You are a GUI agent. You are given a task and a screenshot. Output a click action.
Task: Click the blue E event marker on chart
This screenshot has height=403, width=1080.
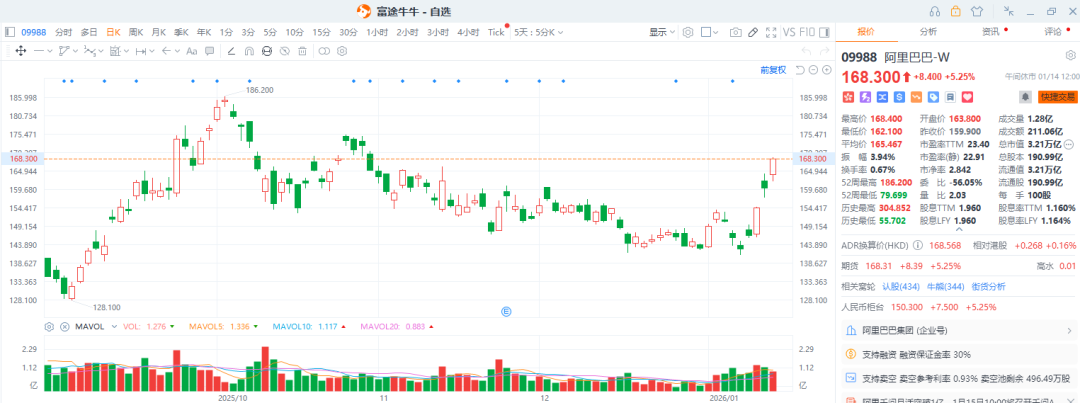pos(506,312)
